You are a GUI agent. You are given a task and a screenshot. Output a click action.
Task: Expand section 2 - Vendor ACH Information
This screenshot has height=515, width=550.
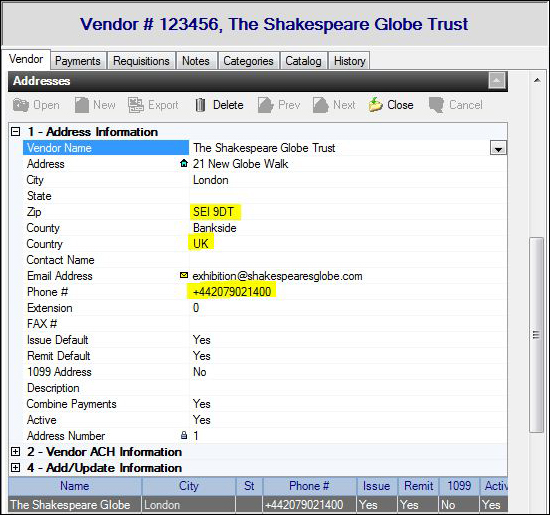point(15,452)
